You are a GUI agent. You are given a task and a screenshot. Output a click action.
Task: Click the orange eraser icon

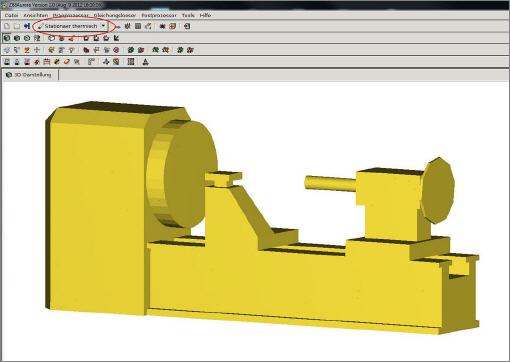(x=67, y=62)
